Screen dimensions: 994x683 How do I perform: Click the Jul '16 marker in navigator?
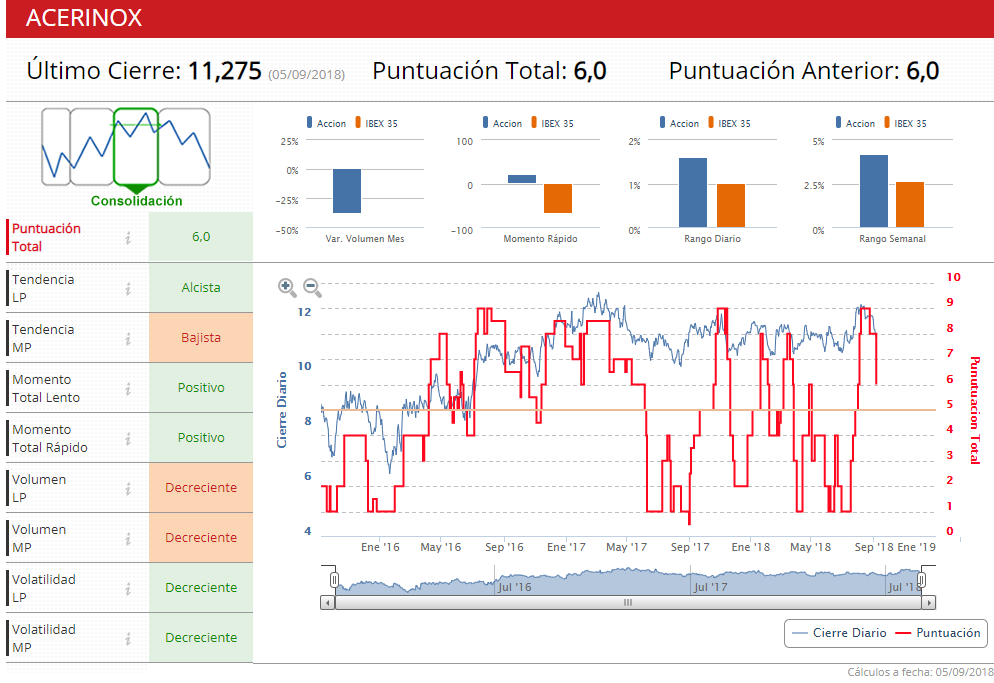pyautogui.click(x=515, y=587)
